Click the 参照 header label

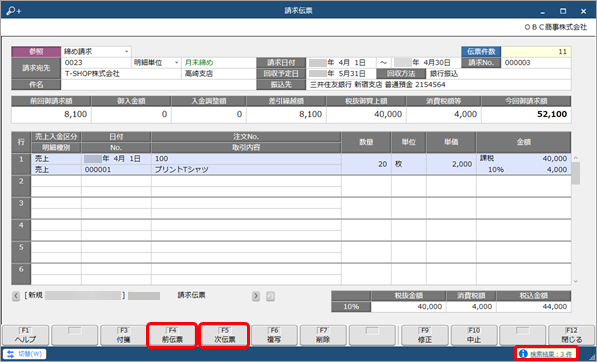(36, 51)
